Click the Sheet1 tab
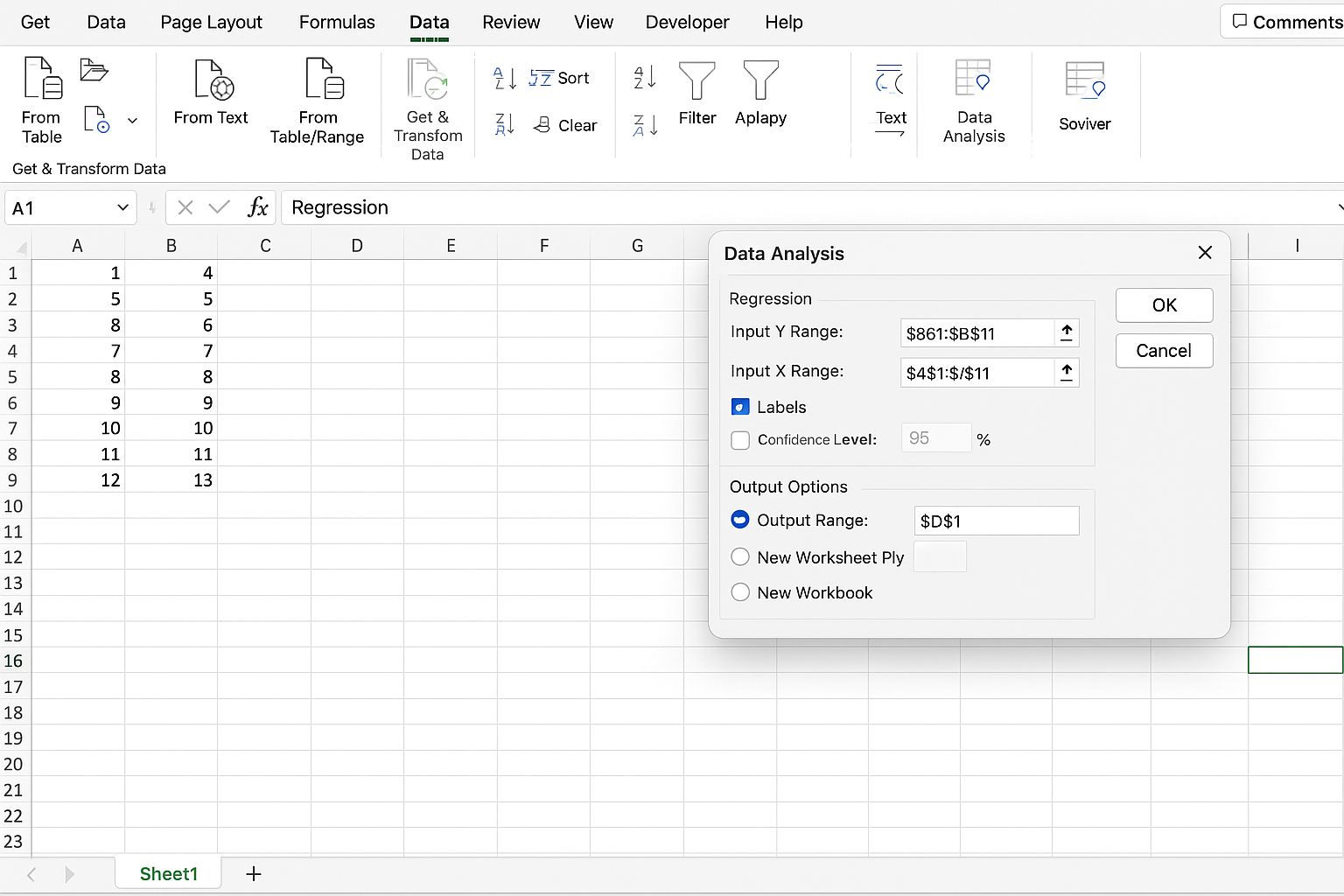This screenshot has height=896, width=1344. [x=168, y=873]
